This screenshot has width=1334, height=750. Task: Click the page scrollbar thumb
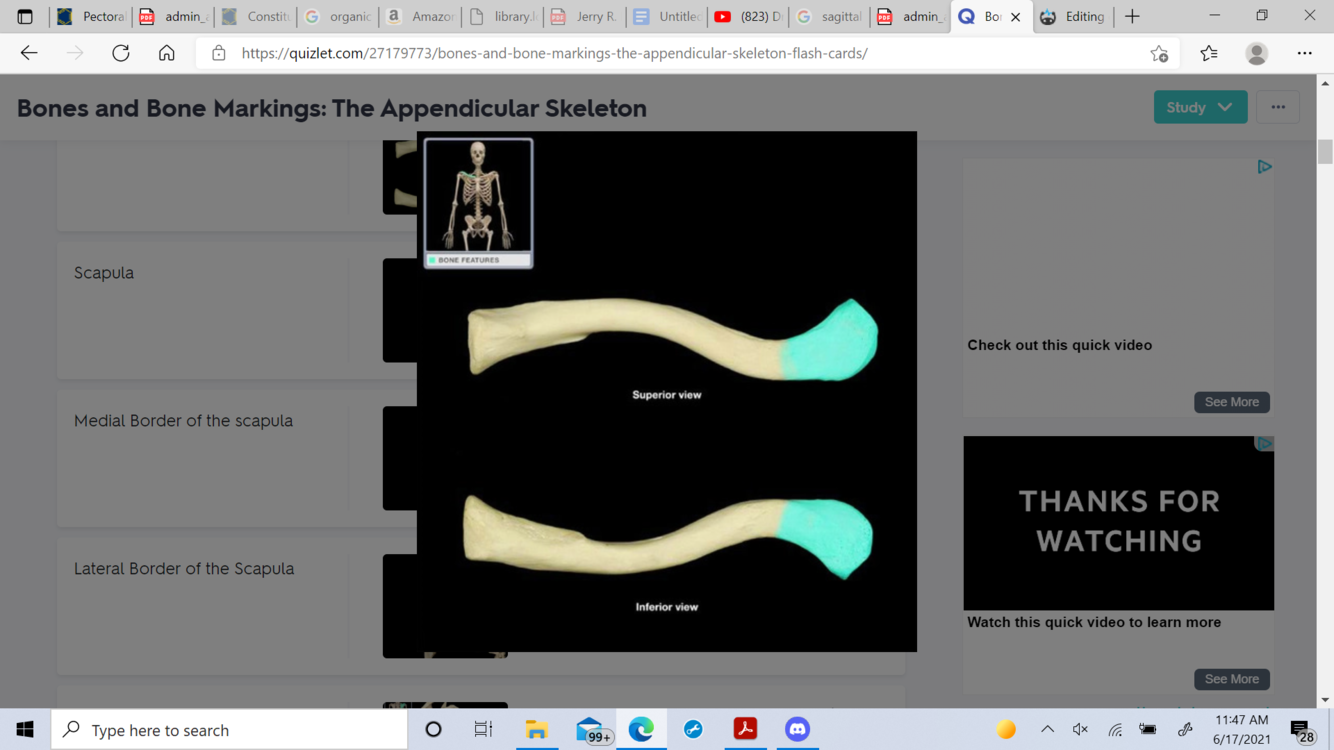[1325, 152]
